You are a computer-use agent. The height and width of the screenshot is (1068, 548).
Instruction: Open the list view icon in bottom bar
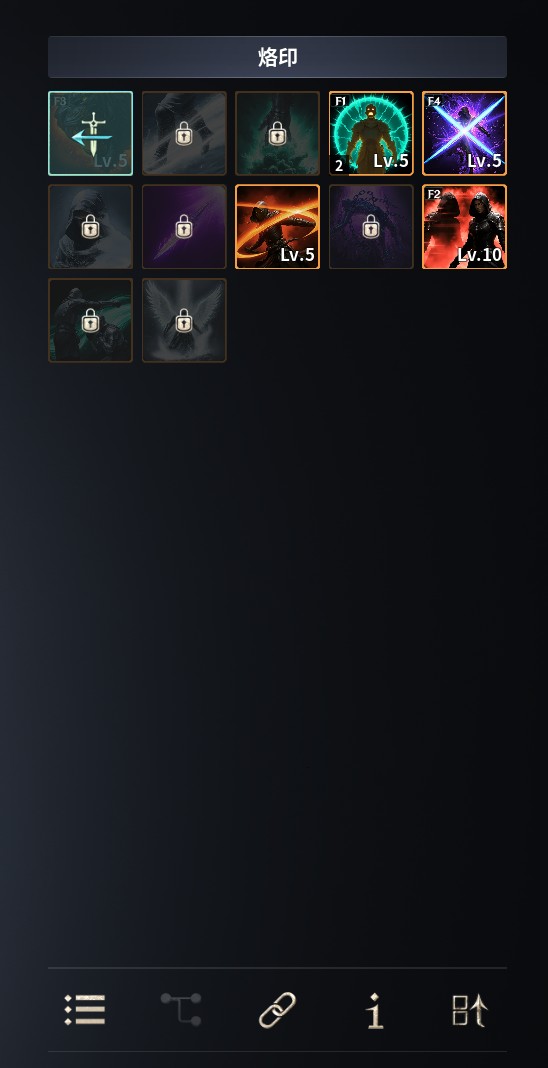(85, 1009)
